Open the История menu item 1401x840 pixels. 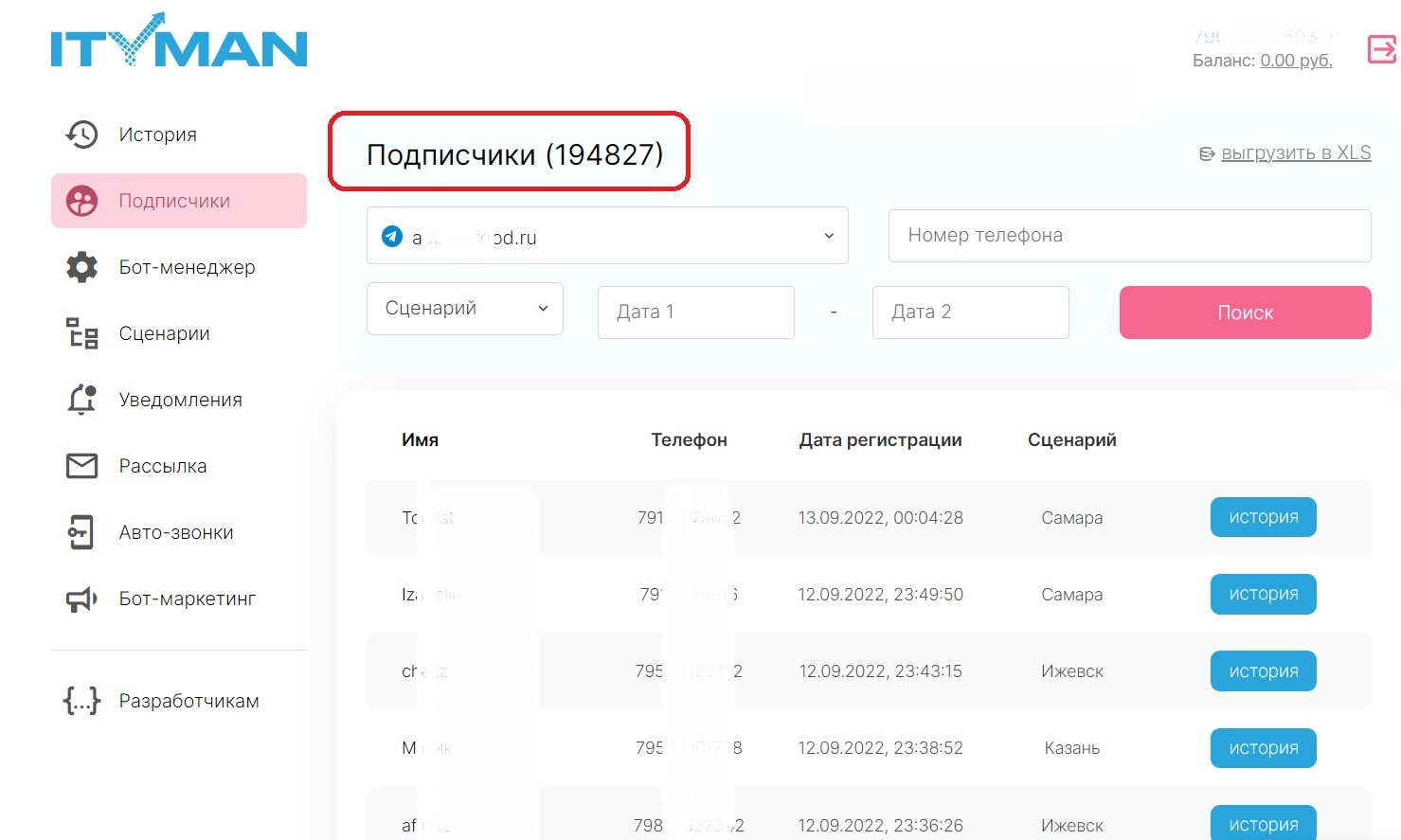coord(157,134)
